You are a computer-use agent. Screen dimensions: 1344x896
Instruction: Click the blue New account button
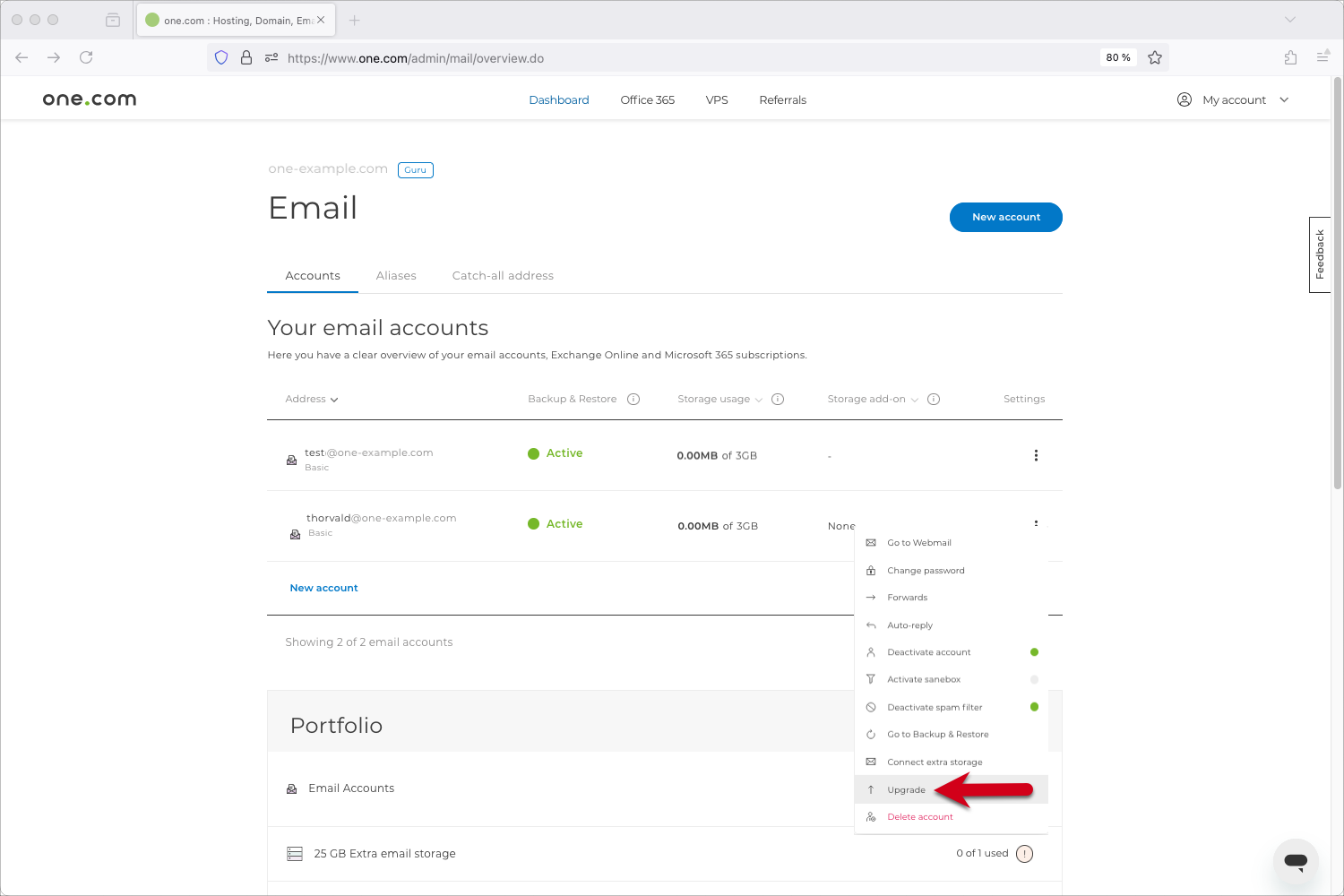pyautogui.click(x=1005, y=218)
